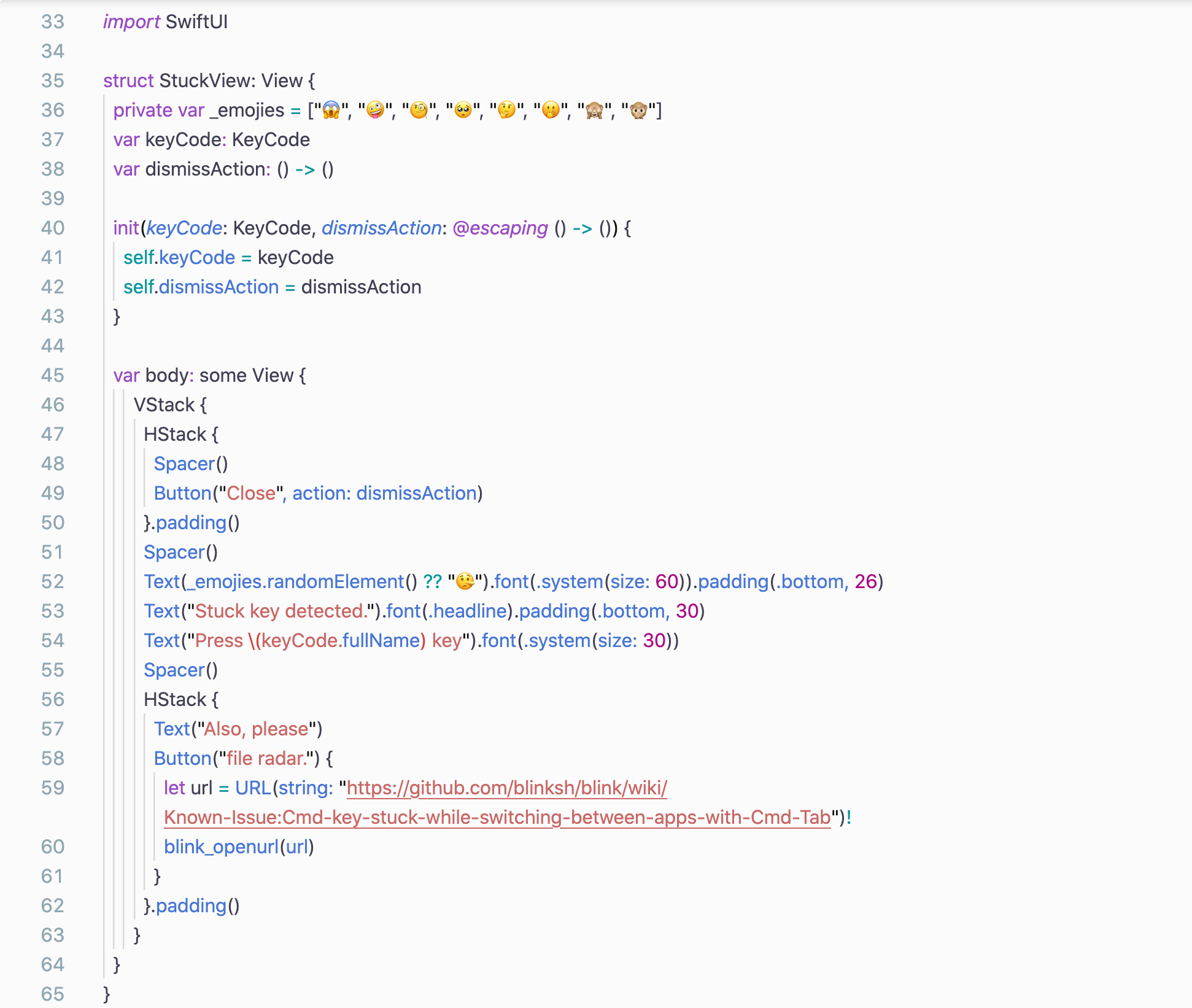The width and height of the screenshot is (1192, 1008).
Task: Click line number 59
Action: [x=53, y=788]
